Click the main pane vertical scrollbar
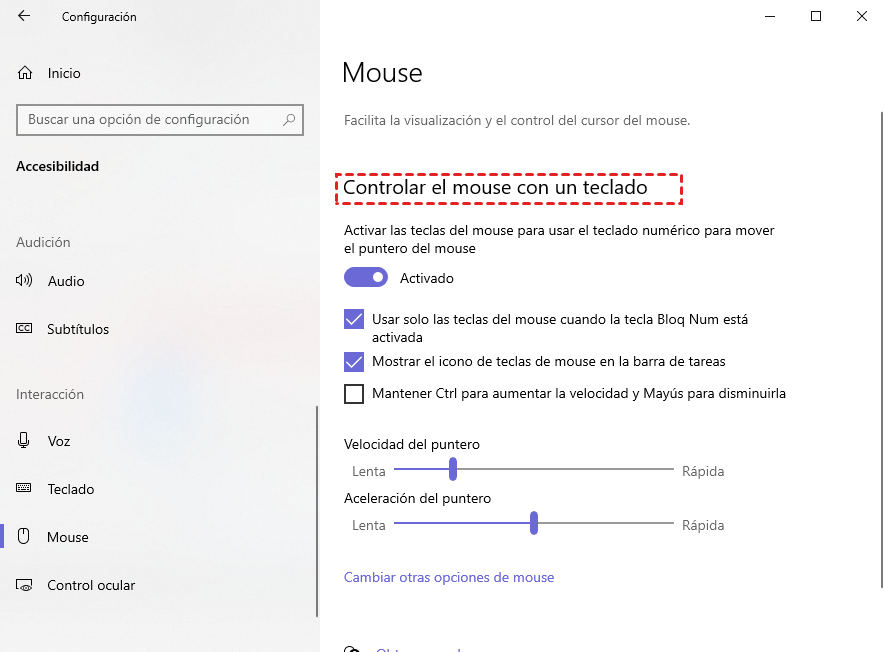885x652 pixels. point(882,350)
